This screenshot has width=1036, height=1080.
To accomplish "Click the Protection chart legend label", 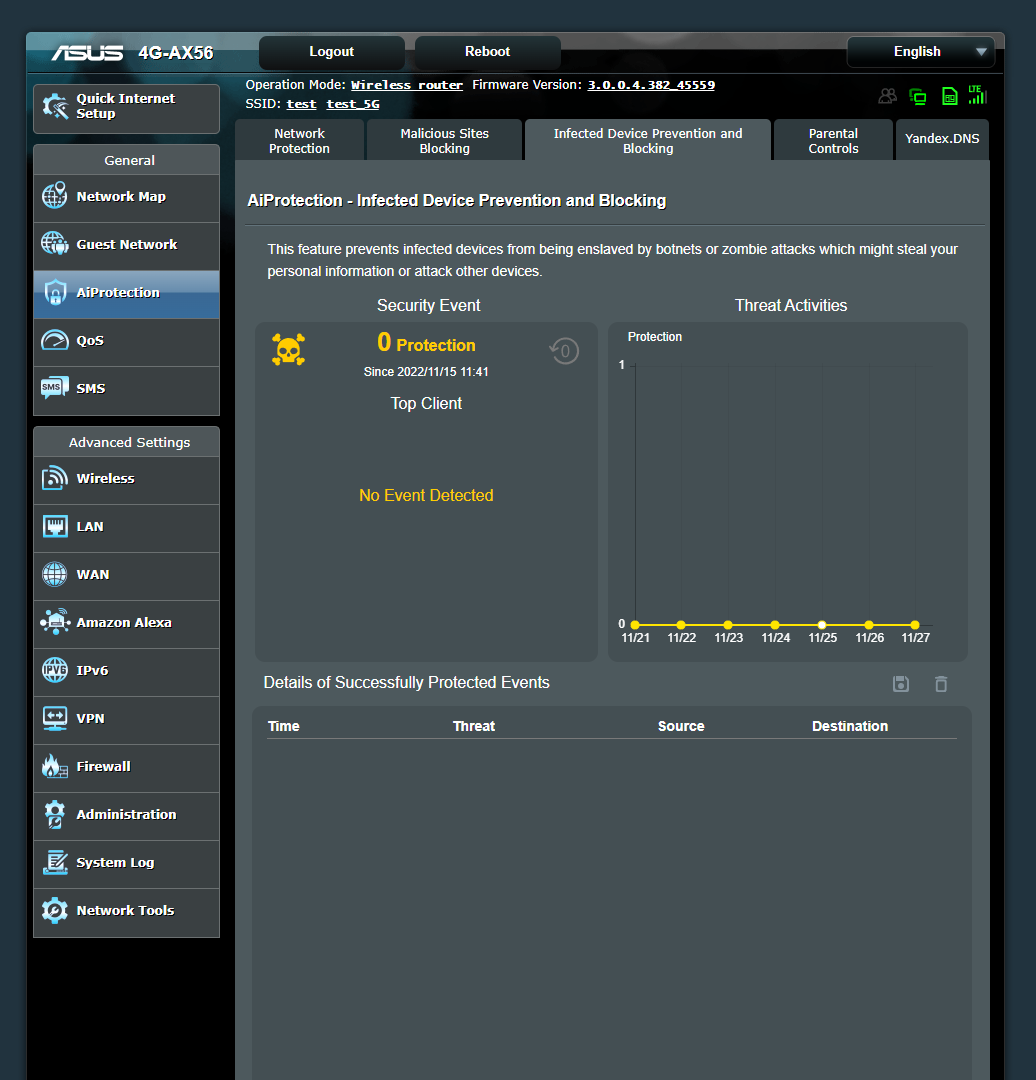I will pyautogui.click(x=655, y=337).
